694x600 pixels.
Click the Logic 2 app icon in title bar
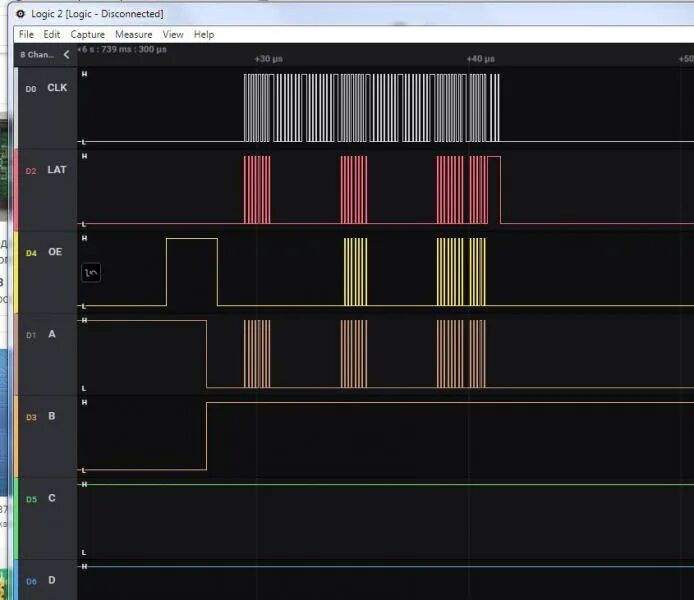click(20, 14)
